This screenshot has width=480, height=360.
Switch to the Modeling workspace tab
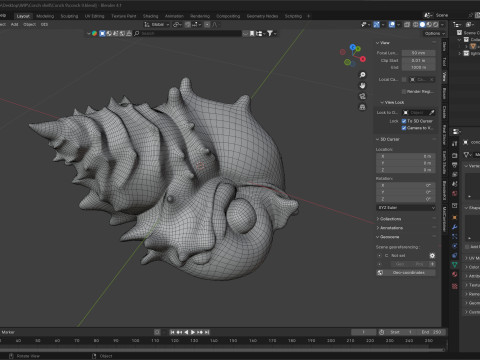click(45, 16)
